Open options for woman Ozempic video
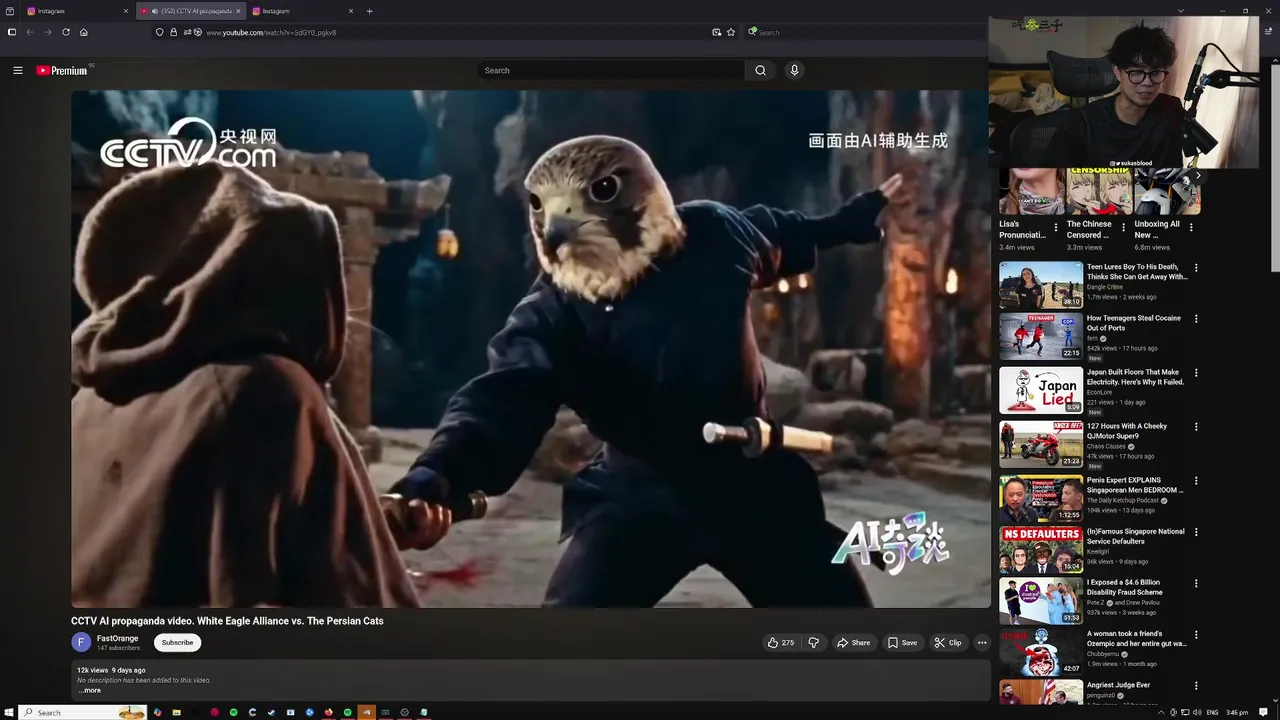 click(1195, 635)
